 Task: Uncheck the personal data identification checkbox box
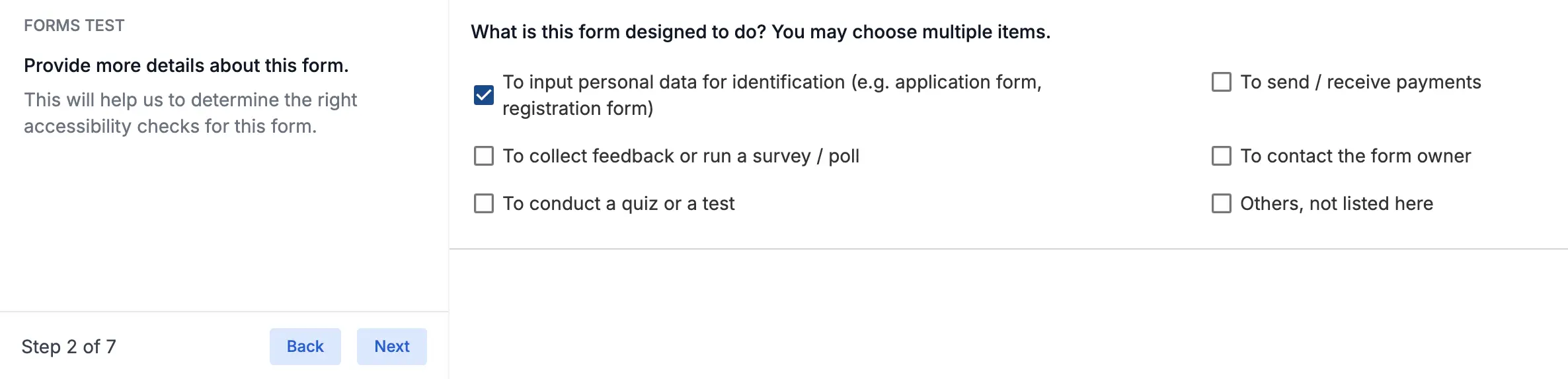coord(484,95)
